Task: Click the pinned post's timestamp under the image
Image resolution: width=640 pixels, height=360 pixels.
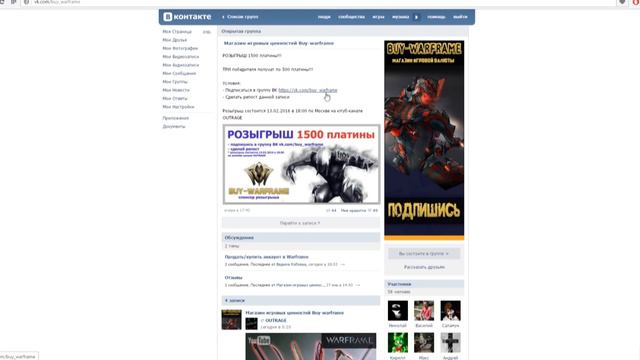Action: (237, 211)
